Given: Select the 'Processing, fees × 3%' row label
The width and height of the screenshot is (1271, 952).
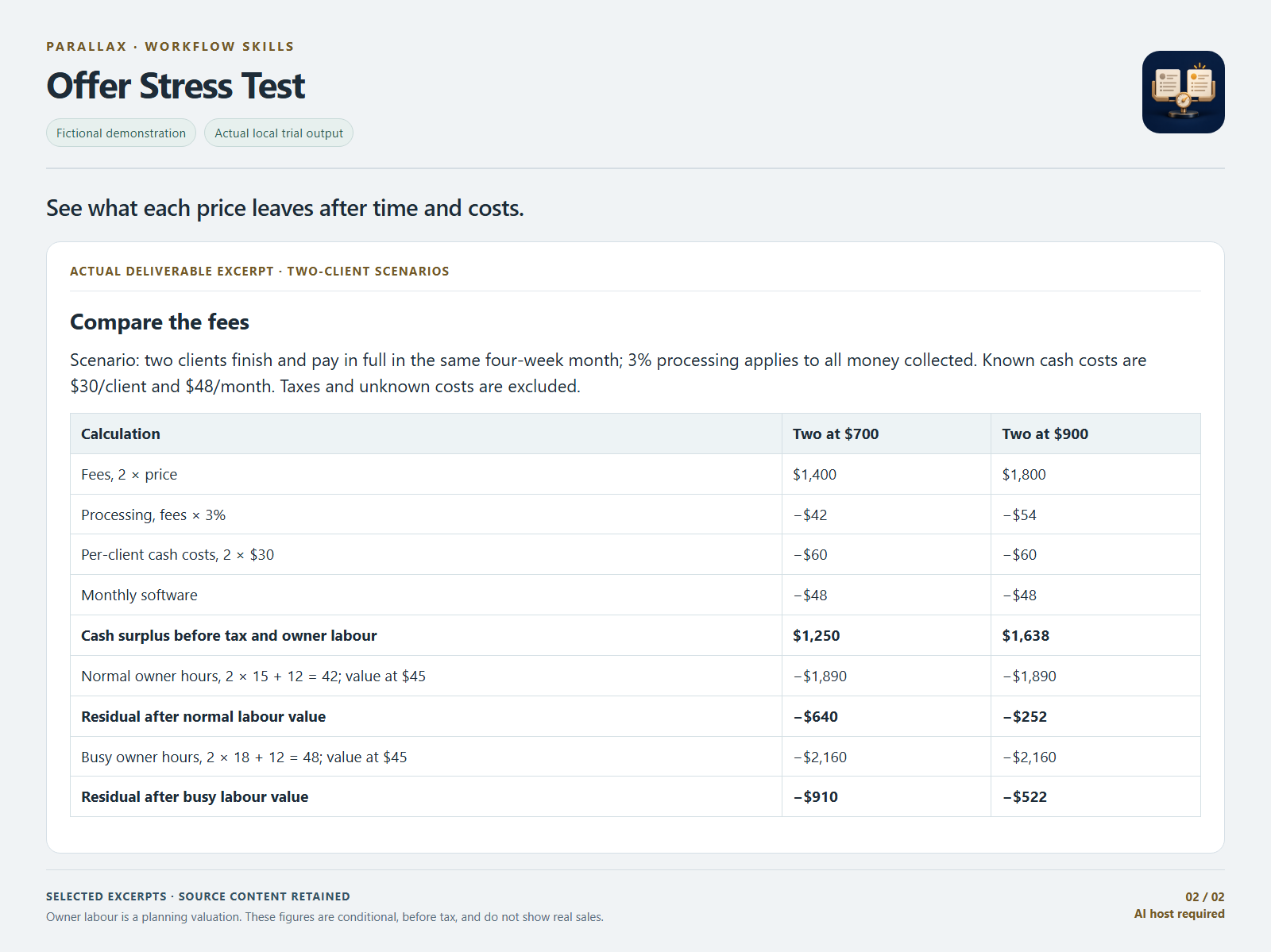Looking at the screenshot, I should coord(153,515).
